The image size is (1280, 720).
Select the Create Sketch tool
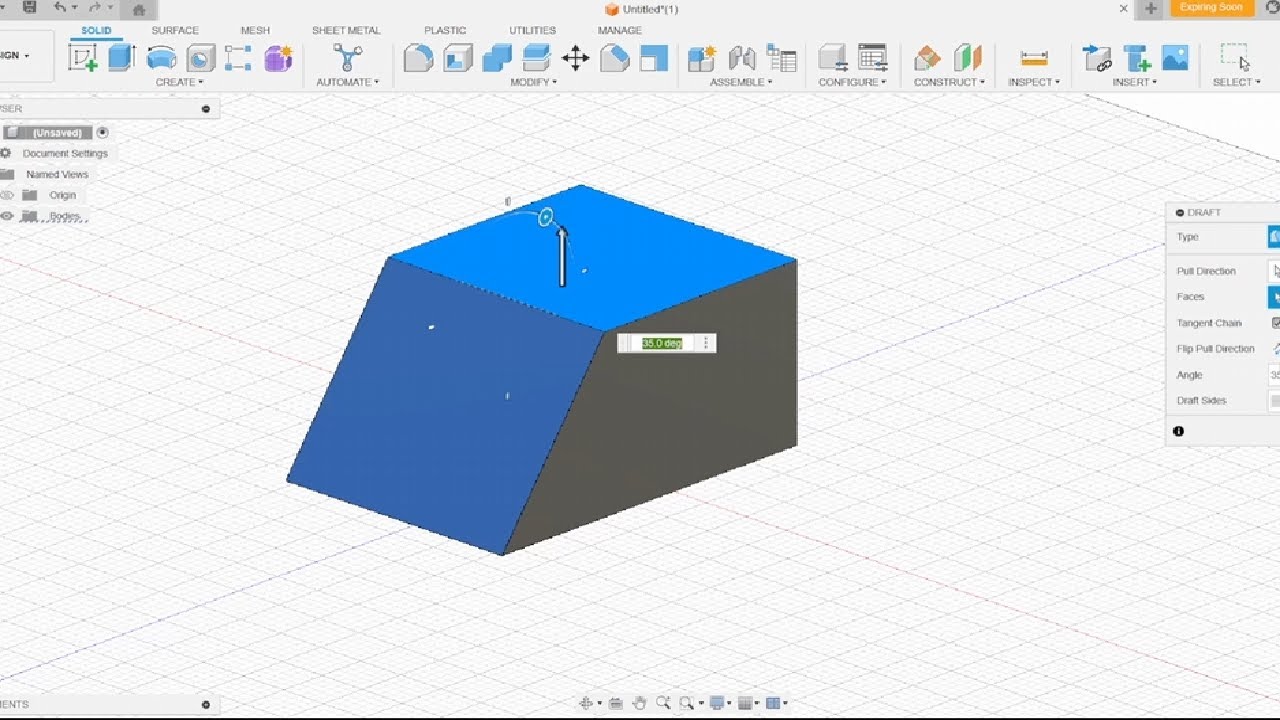[82, 58]
